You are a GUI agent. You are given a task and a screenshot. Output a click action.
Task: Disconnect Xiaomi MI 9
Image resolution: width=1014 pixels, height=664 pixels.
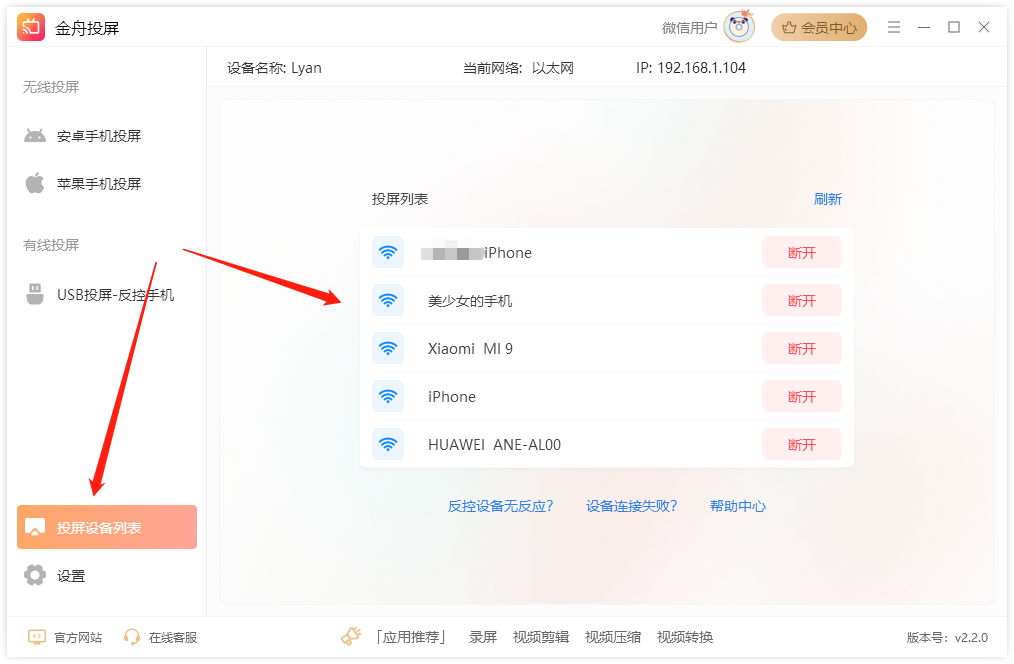(x=802, y=348)
